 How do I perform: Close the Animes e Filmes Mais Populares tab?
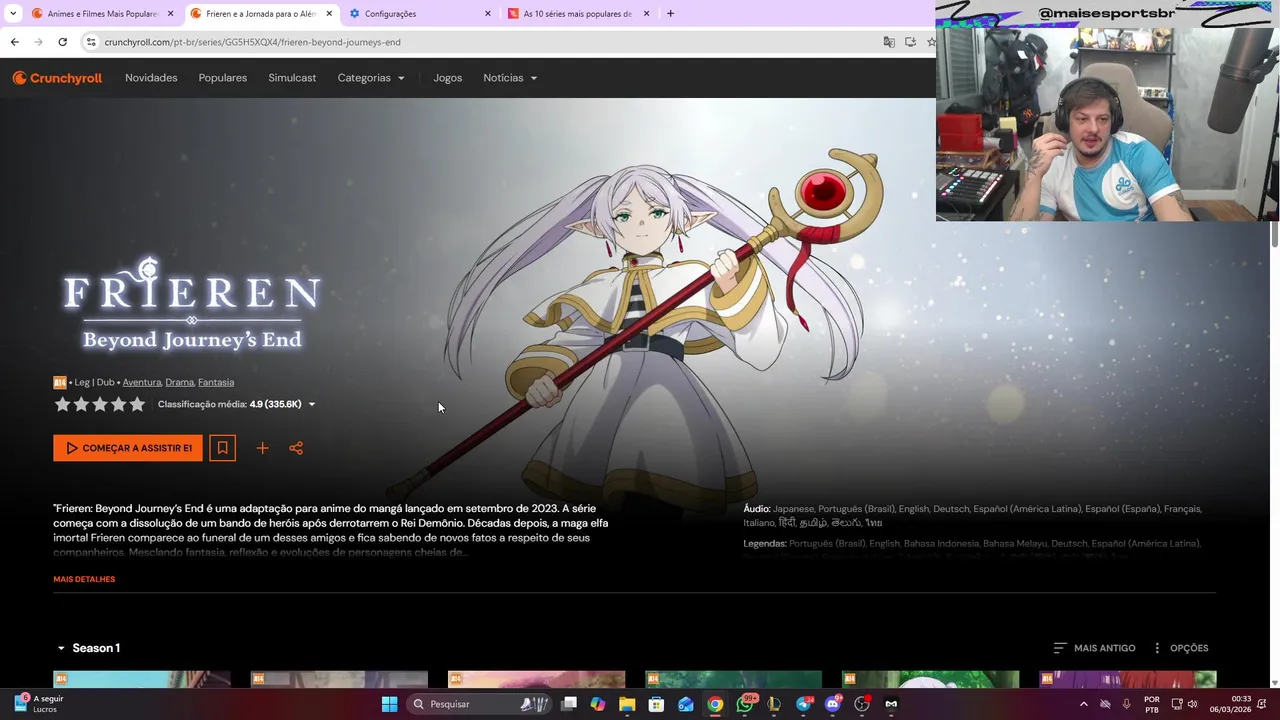(x=170, y=13)
